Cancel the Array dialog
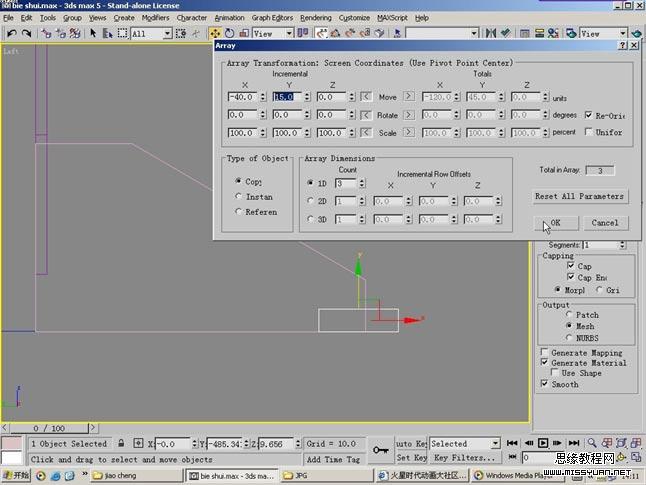This screenshot has height=485, width=646. (605, 223)
